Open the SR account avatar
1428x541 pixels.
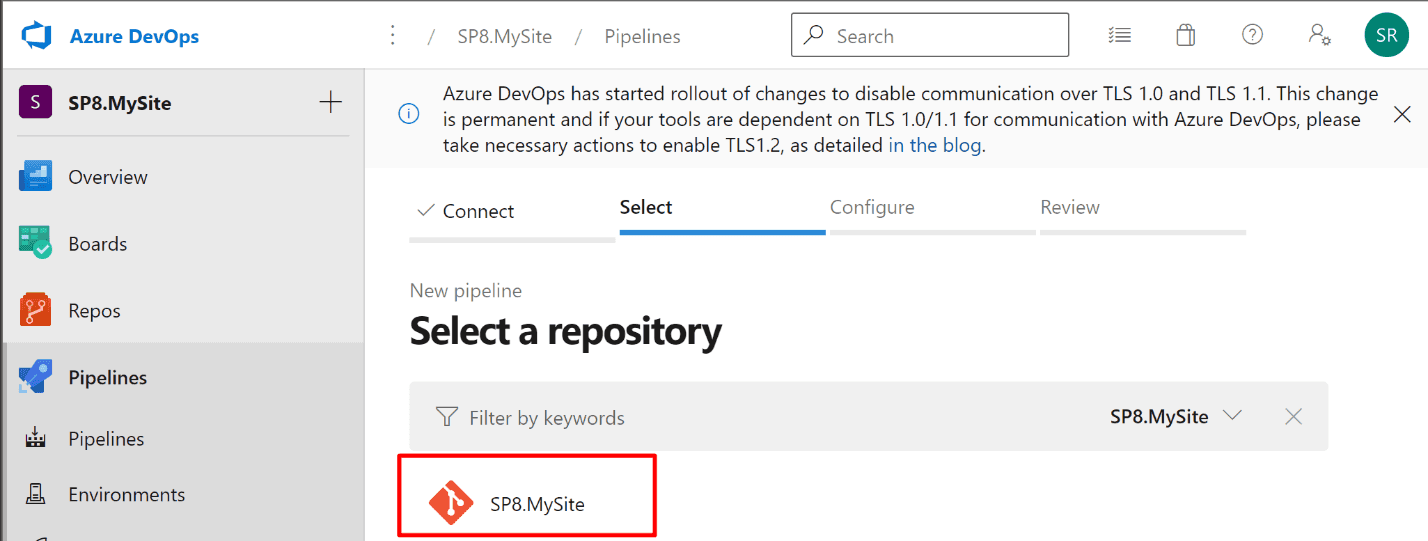pos(1386,35)
